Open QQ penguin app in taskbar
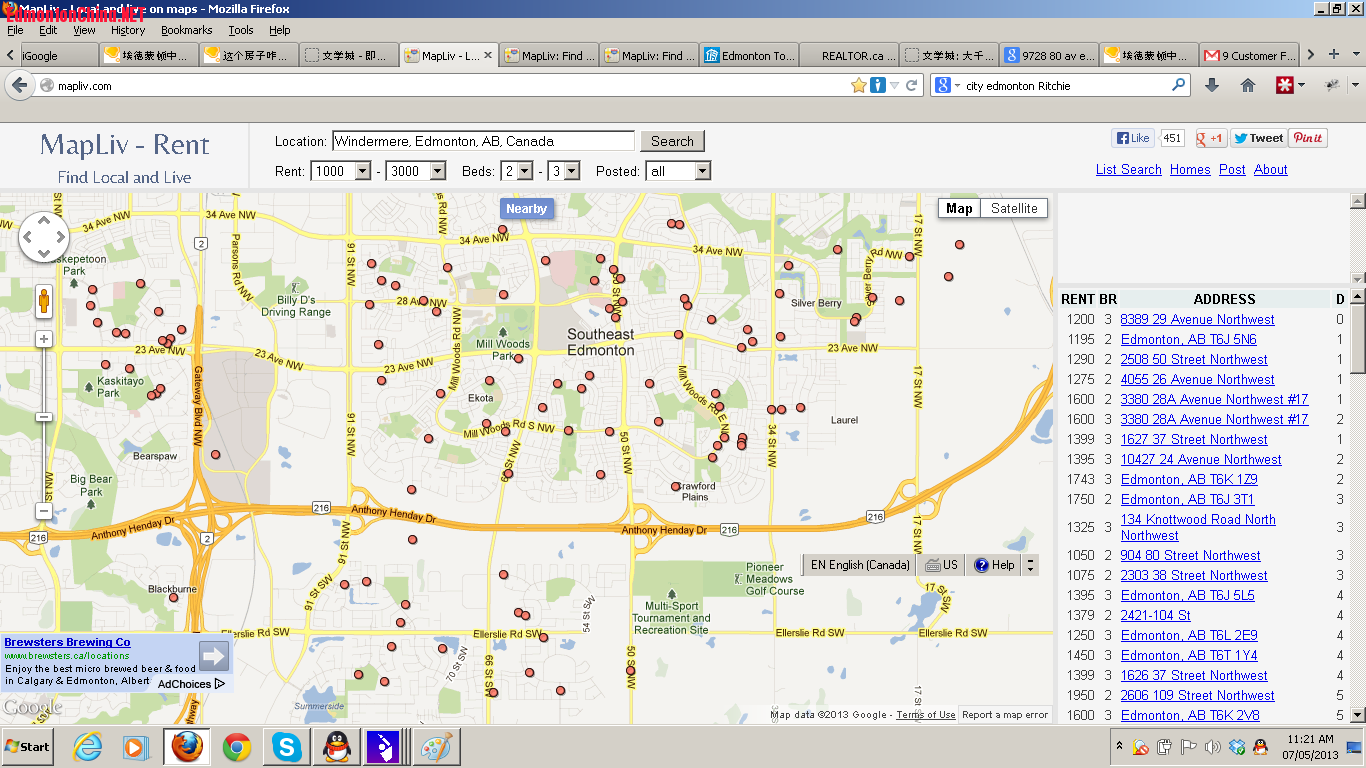Screen dimensions: 1366x768 click(335, 747)
